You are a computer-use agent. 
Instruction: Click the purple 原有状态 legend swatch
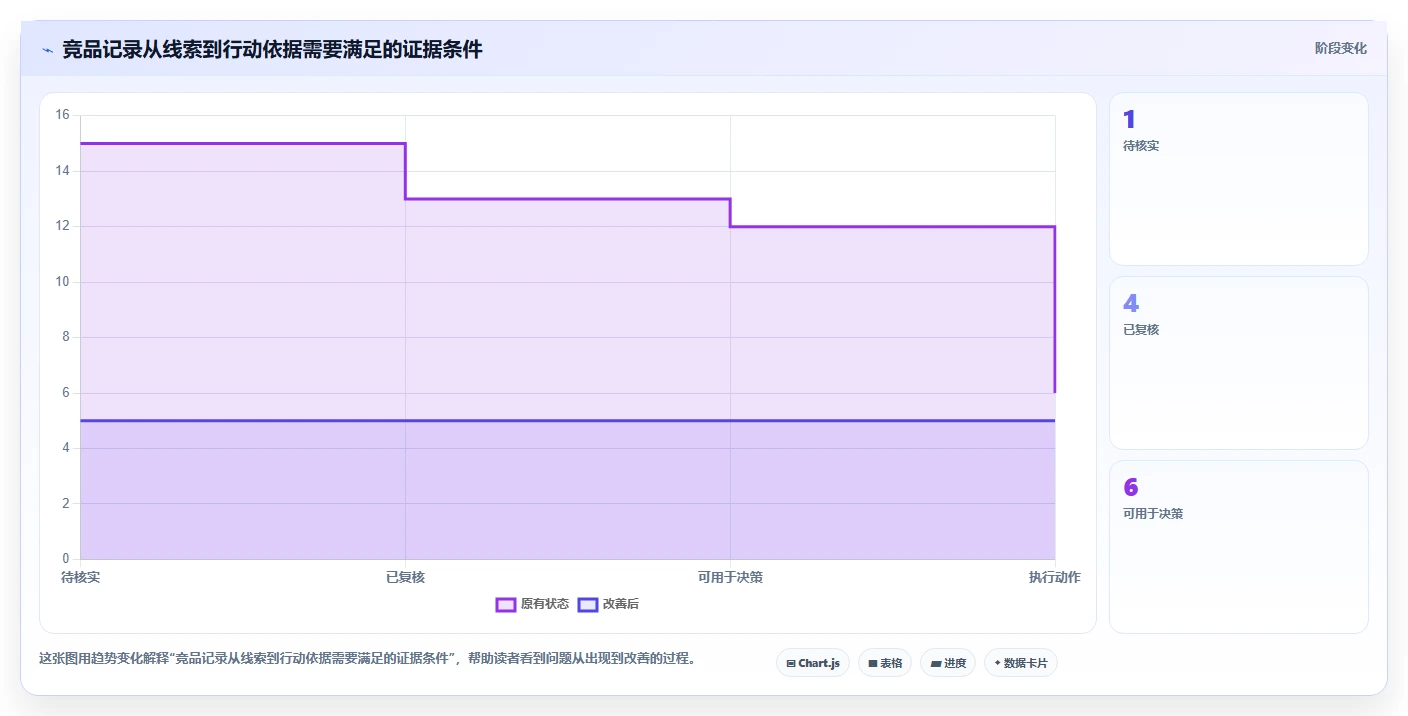[x=506, y=604]
